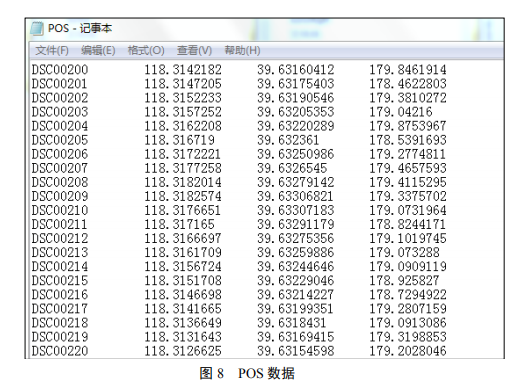This screenshot has width=517, height=387.
Task: Click the DSC00212 entry
Action: [x=60, y=238]
